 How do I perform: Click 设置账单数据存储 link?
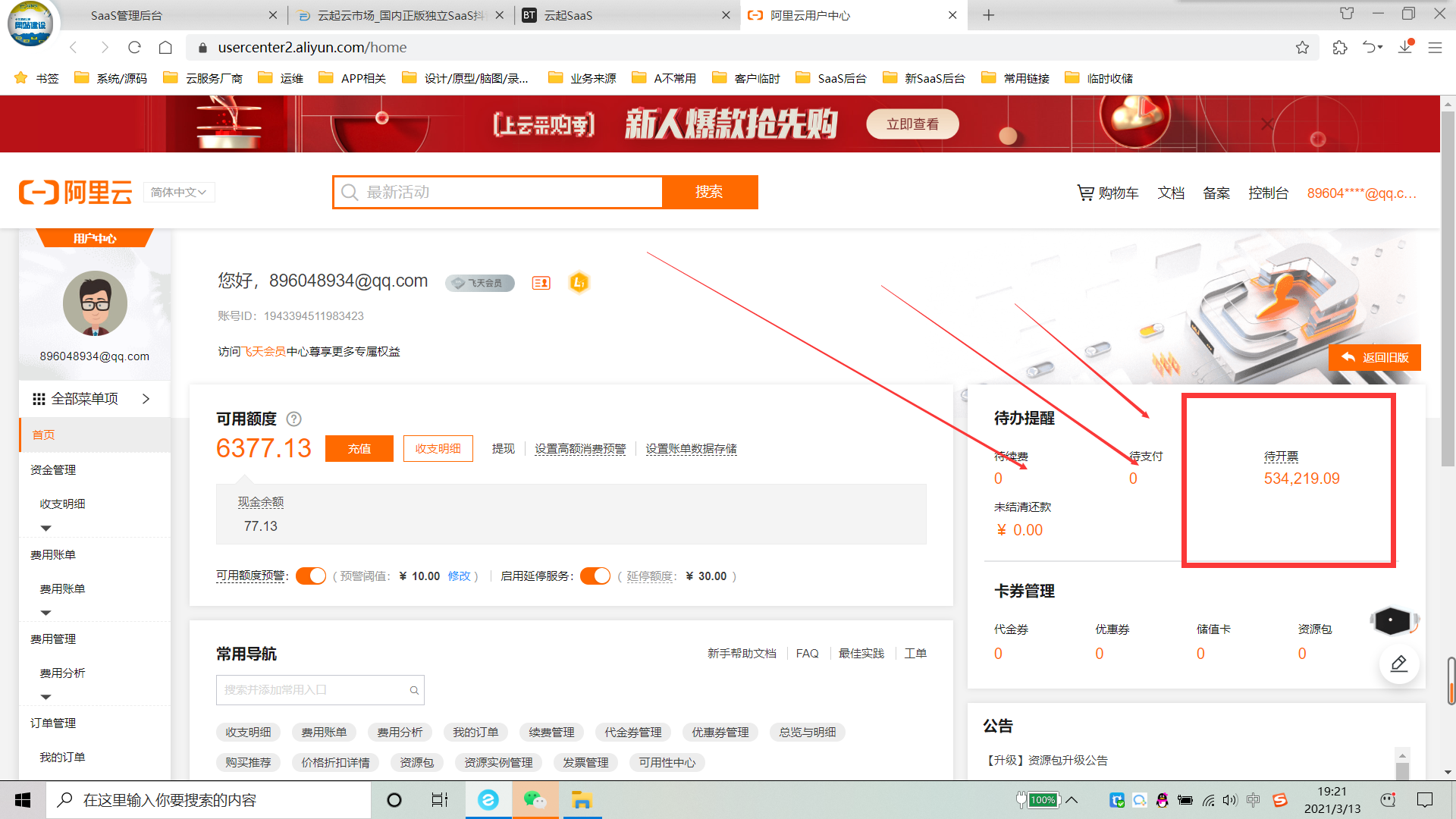[691, 449]
